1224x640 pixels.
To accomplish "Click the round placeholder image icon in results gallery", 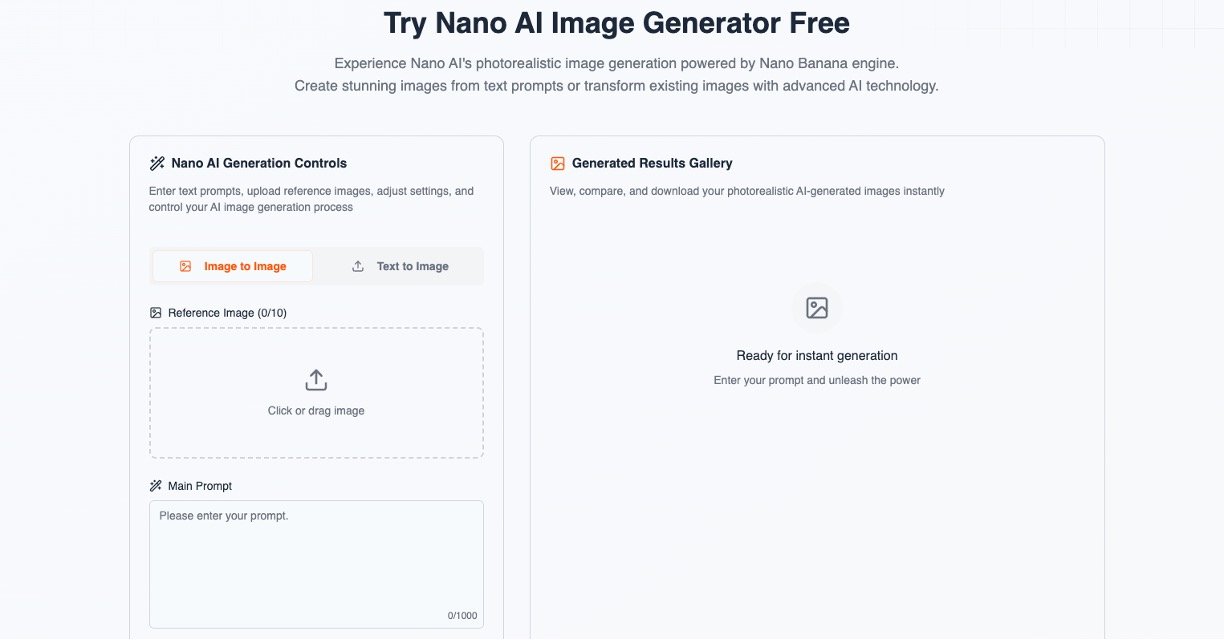I will [x=817, y=308].
